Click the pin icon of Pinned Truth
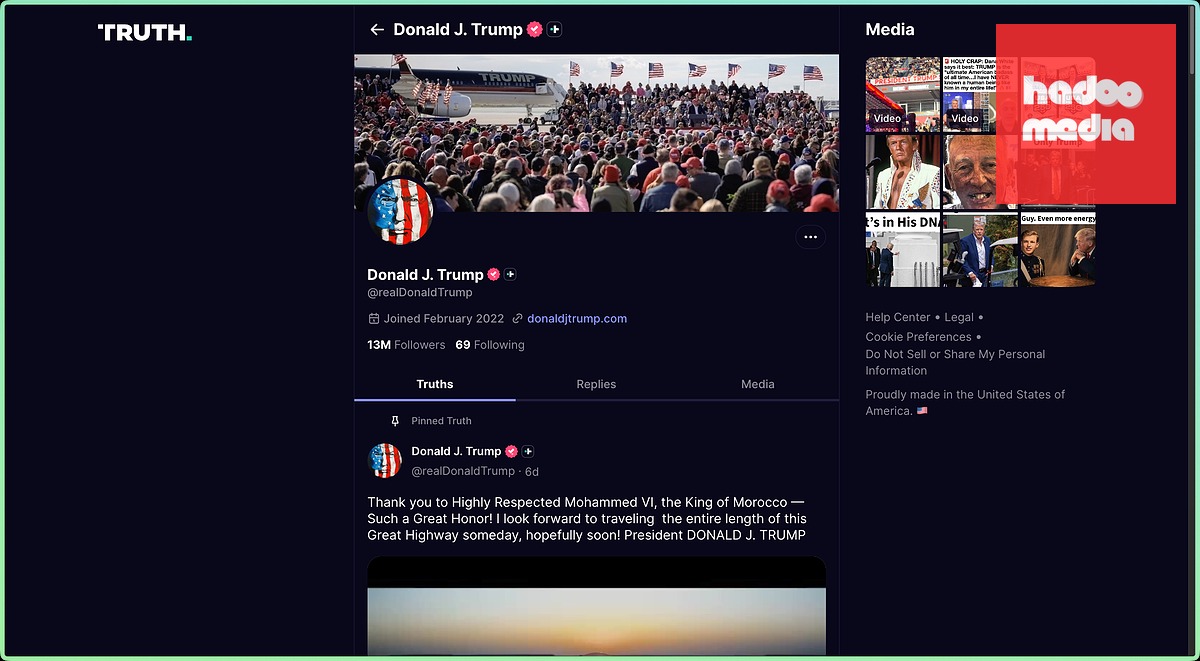 click(395, 421)
